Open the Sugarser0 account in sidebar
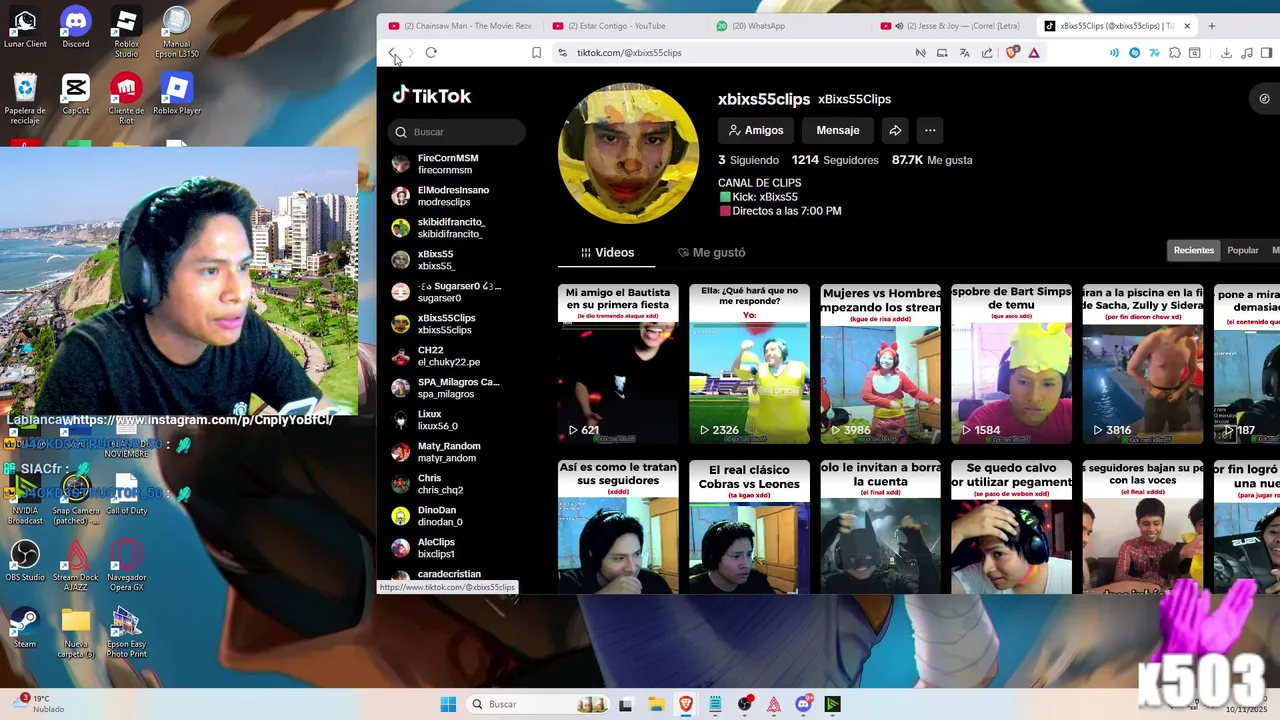 pos(455,292)
